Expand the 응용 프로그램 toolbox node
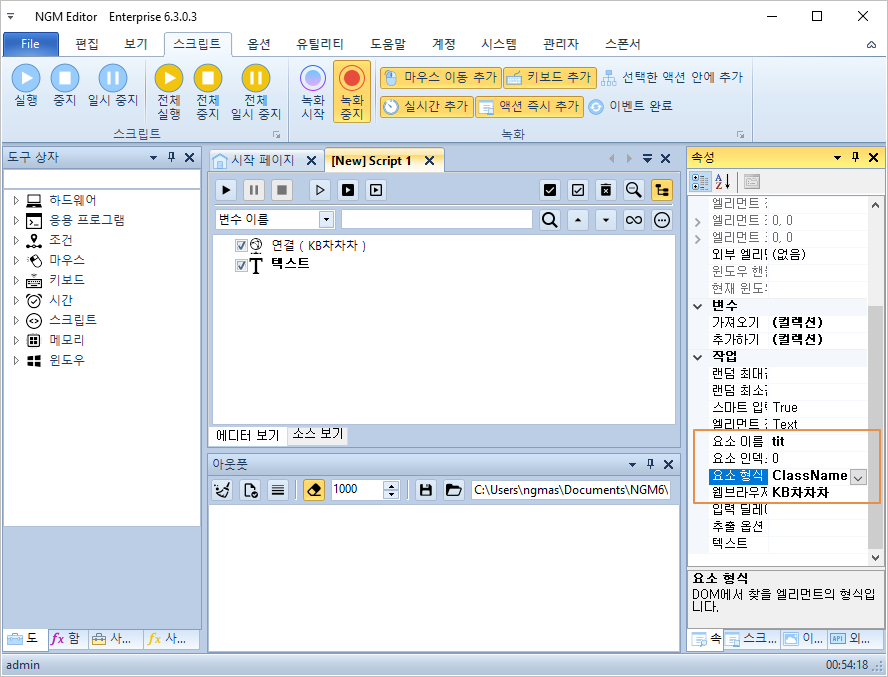Screen dimensions: 888x677 16,220
